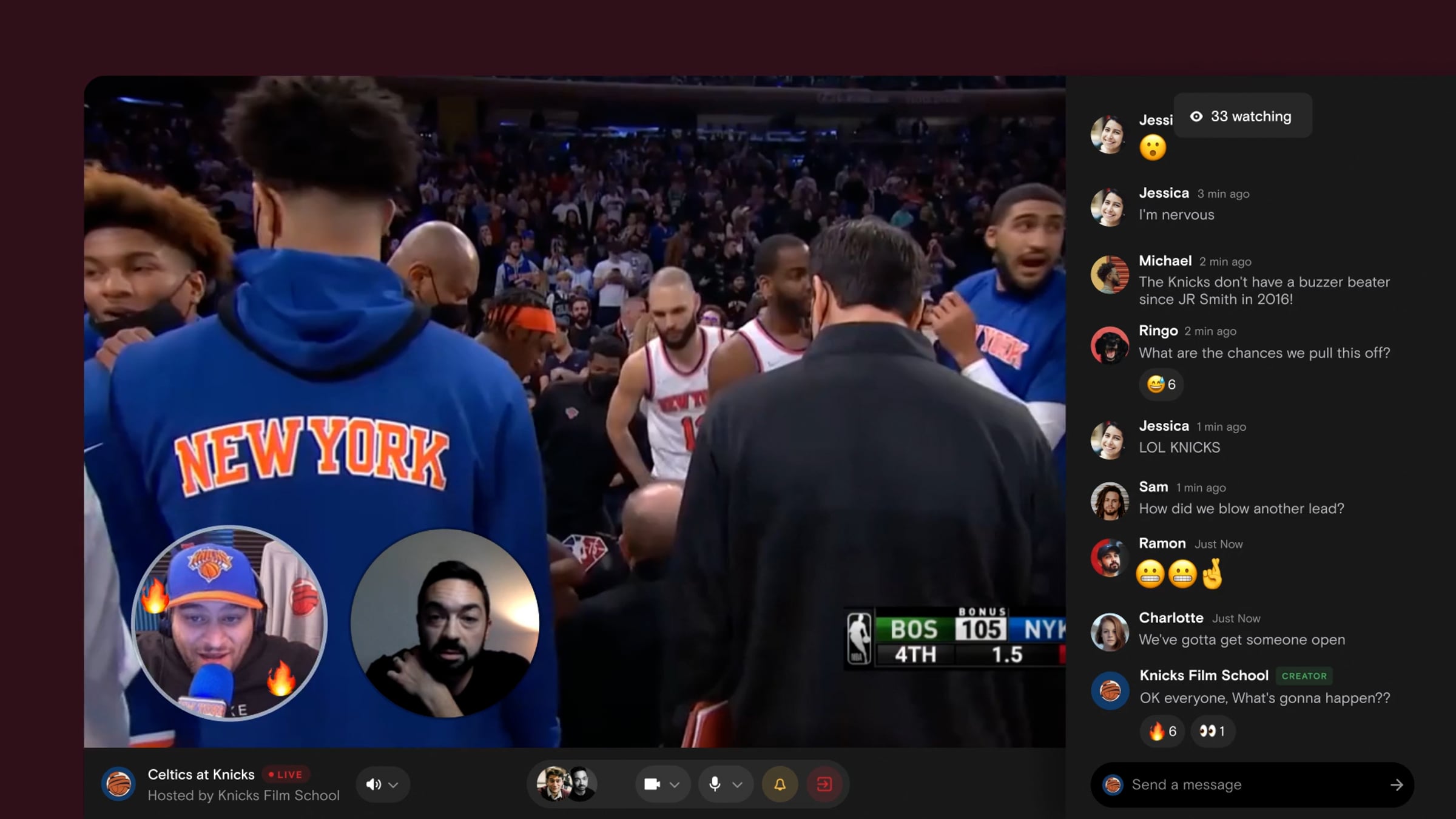Viewport: 1456px width, 819px height.
Task: Click message We've gotta get someone open
Action: pyautogui.click(x=1242, y=640)
